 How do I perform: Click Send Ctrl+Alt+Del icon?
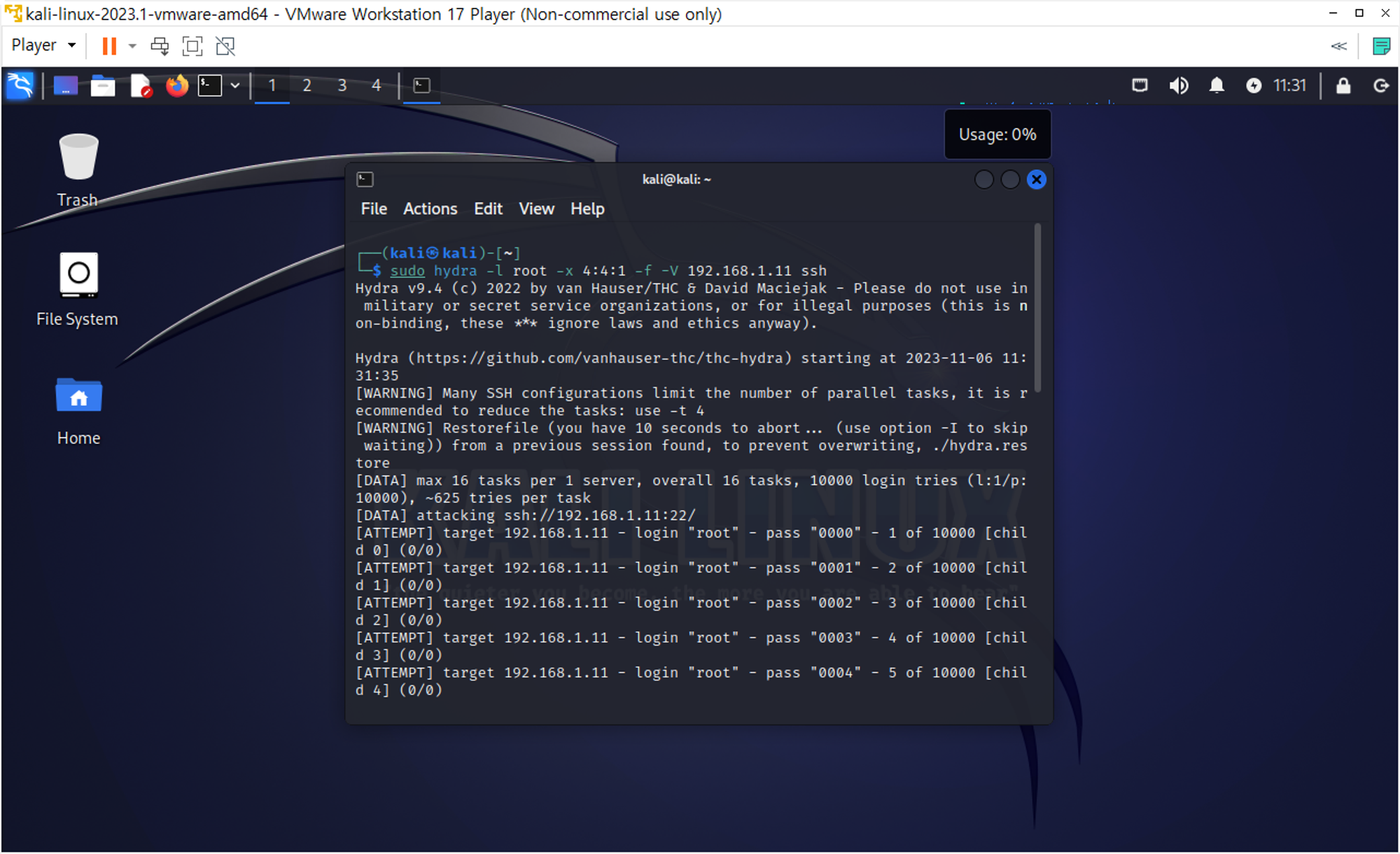tap(160, 46)
